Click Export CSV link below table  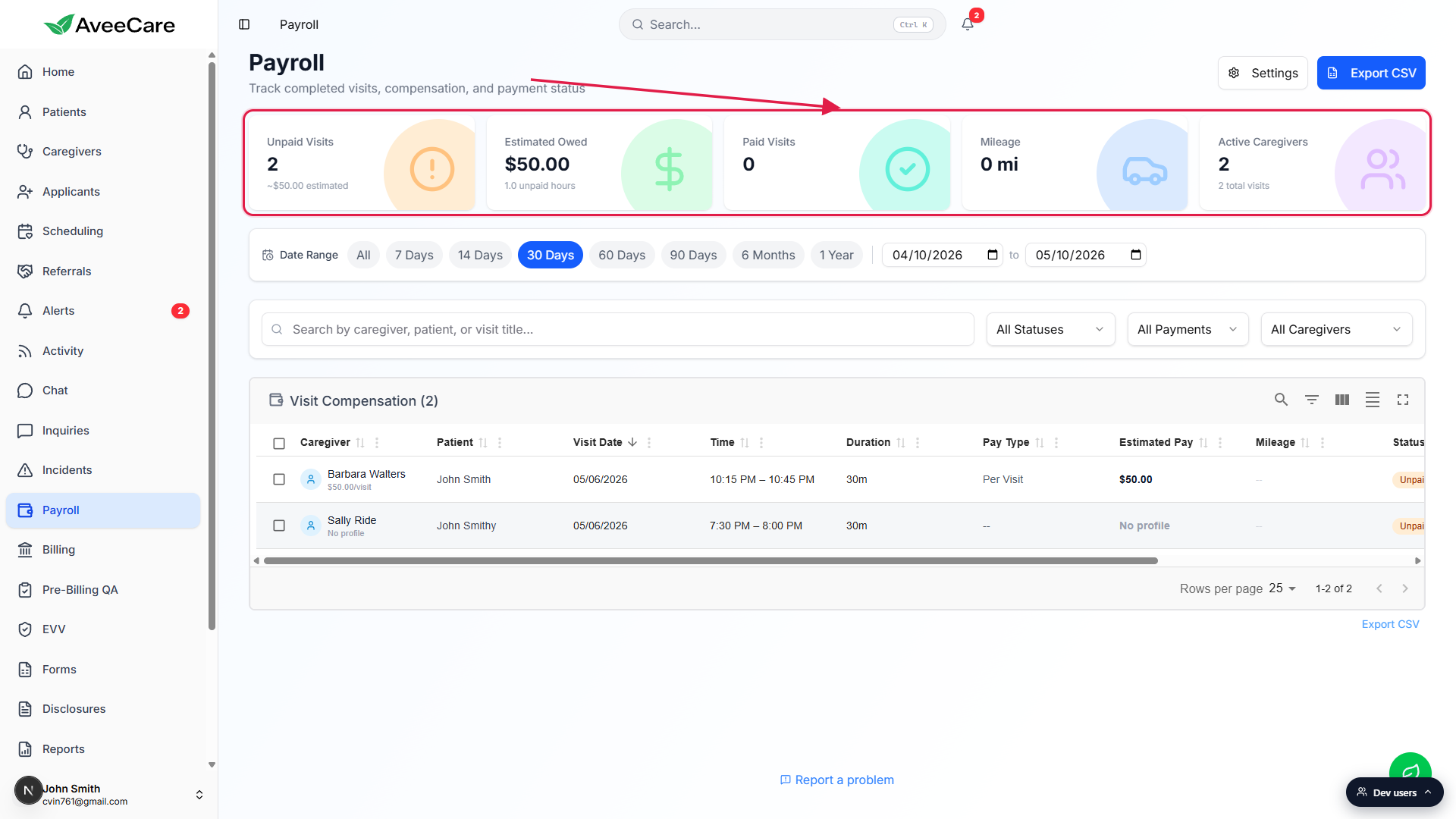(x=1390, y=624)
